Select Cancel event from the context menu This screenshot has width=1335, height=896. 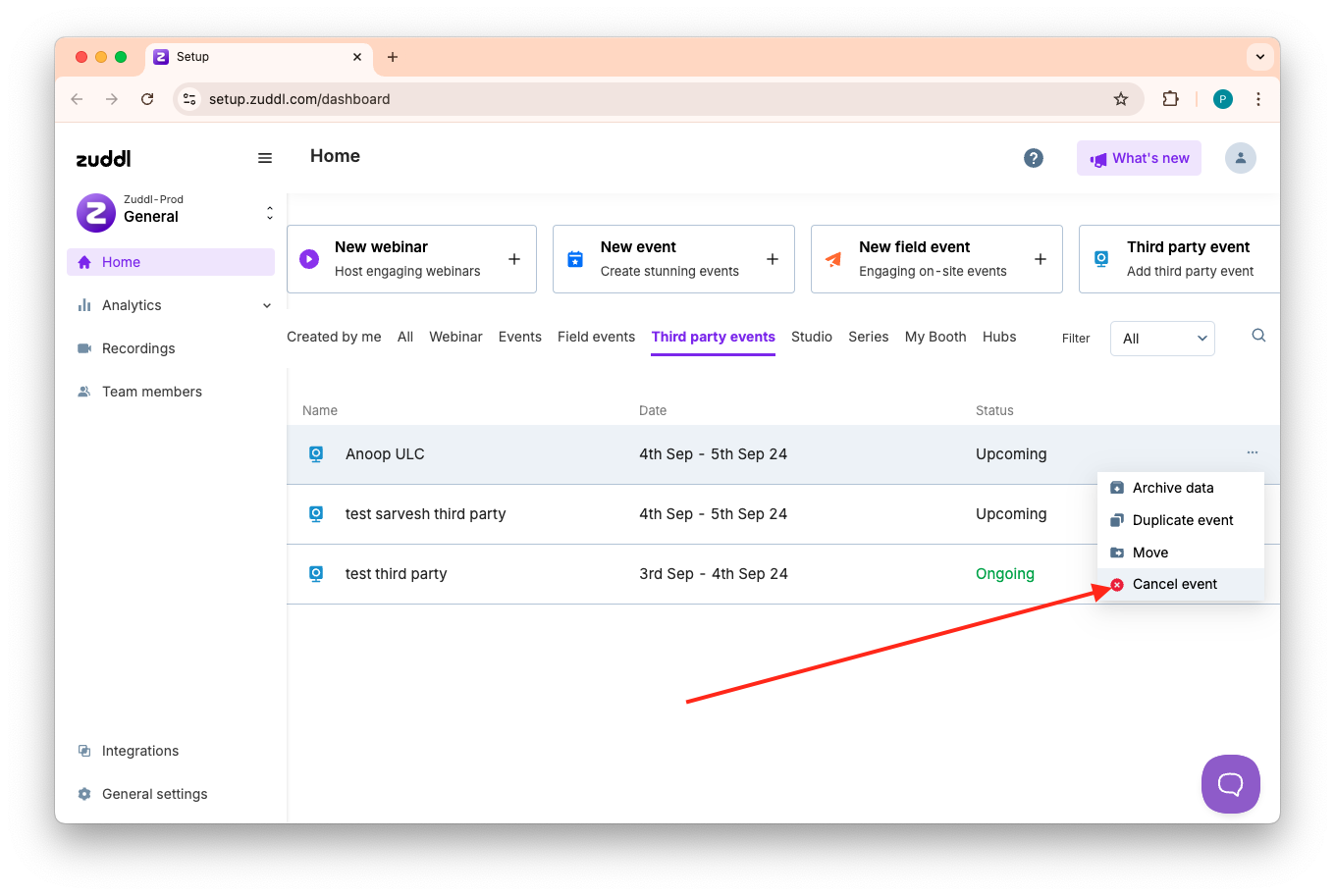(x=1174, y=584)
